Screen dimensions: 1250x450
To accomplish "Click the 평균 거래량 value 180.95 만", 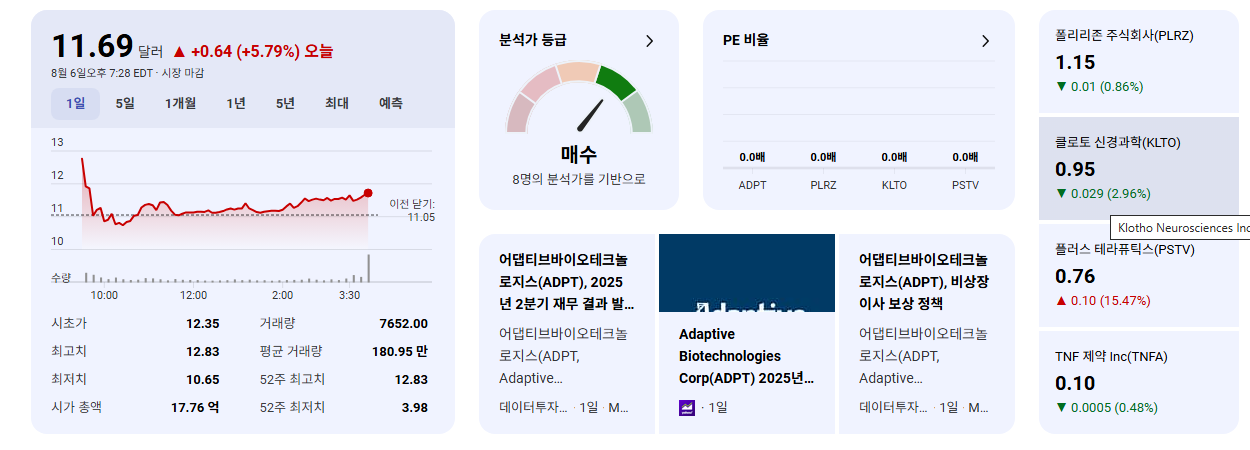I will click(x=399, y=351).
